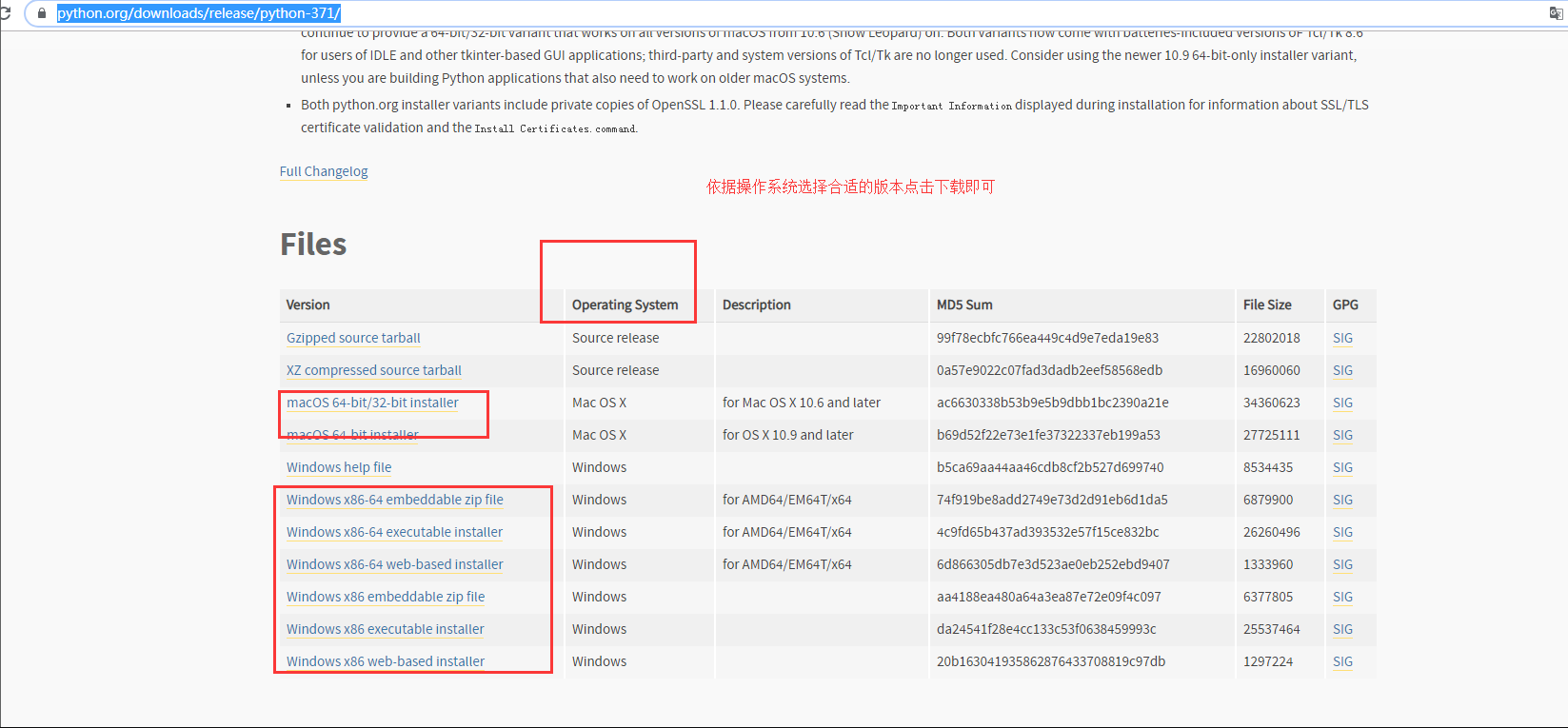Click the file size "16960060"
This screenshot has width=1568, height=728.
point(1272,370)
